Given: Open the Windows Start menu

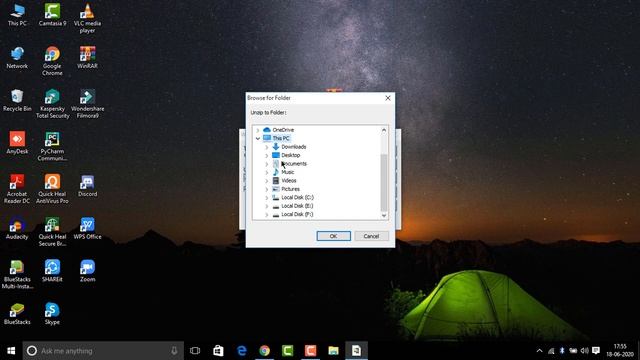Looking at the screenshot, I should point(11,351).
